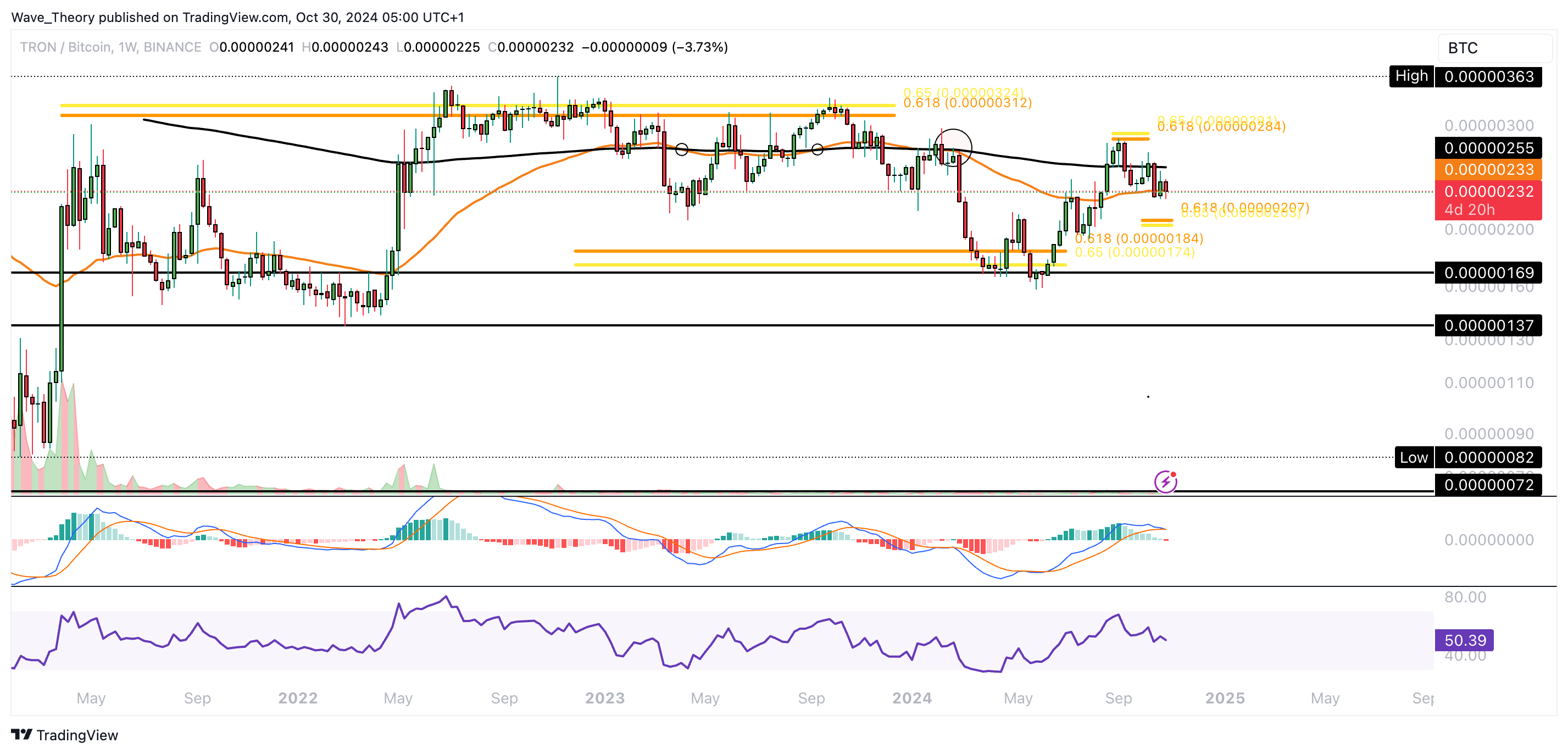Click the High price label 0.00000363

click(1488, 77)
